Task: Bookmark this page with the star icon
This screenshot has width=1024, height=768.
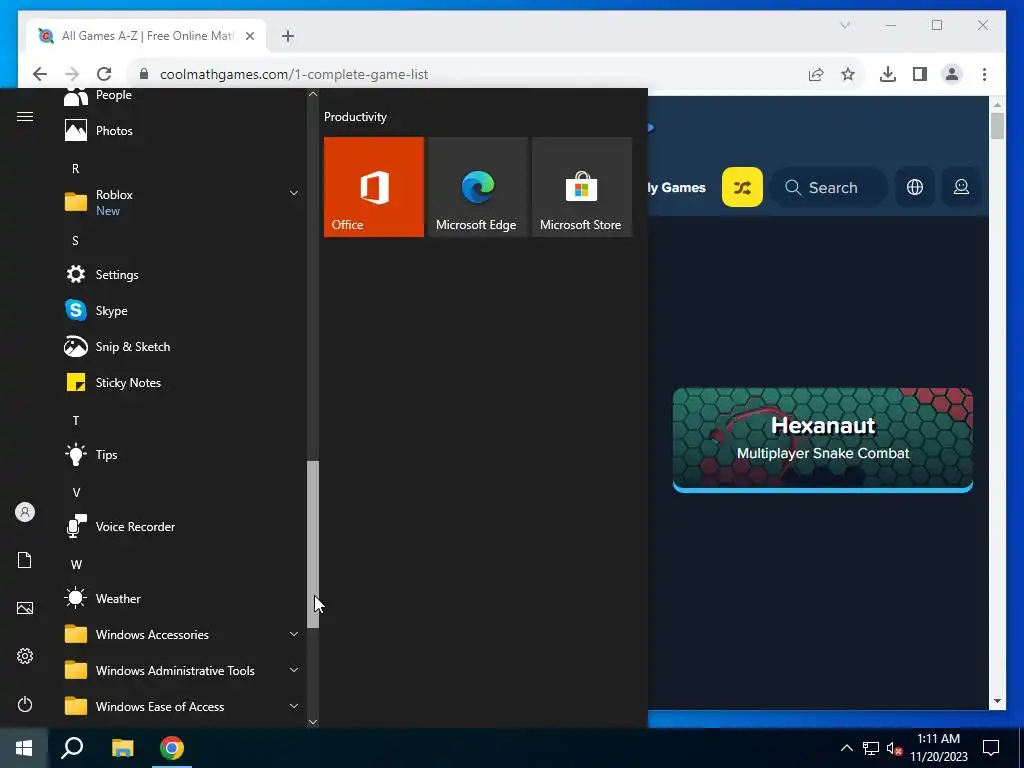Action: [848, 74]
